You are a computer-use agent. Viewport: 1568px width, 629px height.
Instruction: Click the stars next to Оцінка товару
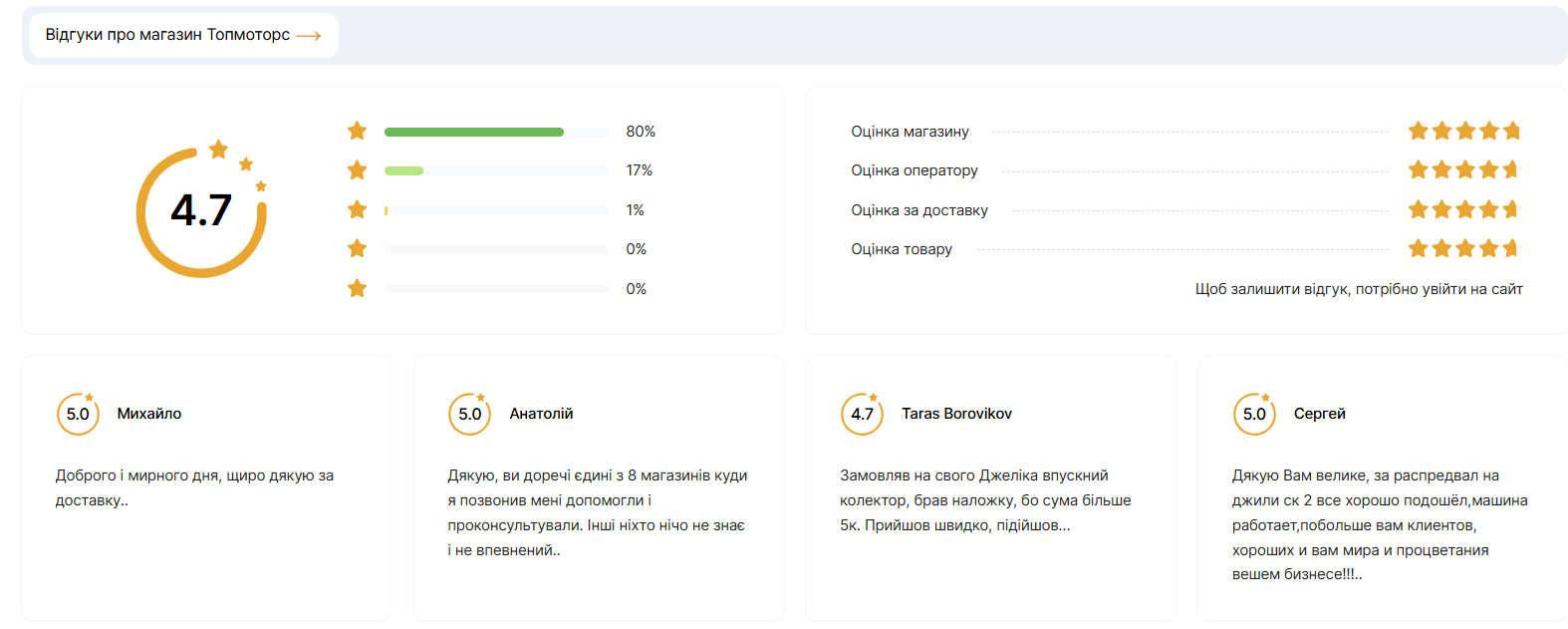1463,249
